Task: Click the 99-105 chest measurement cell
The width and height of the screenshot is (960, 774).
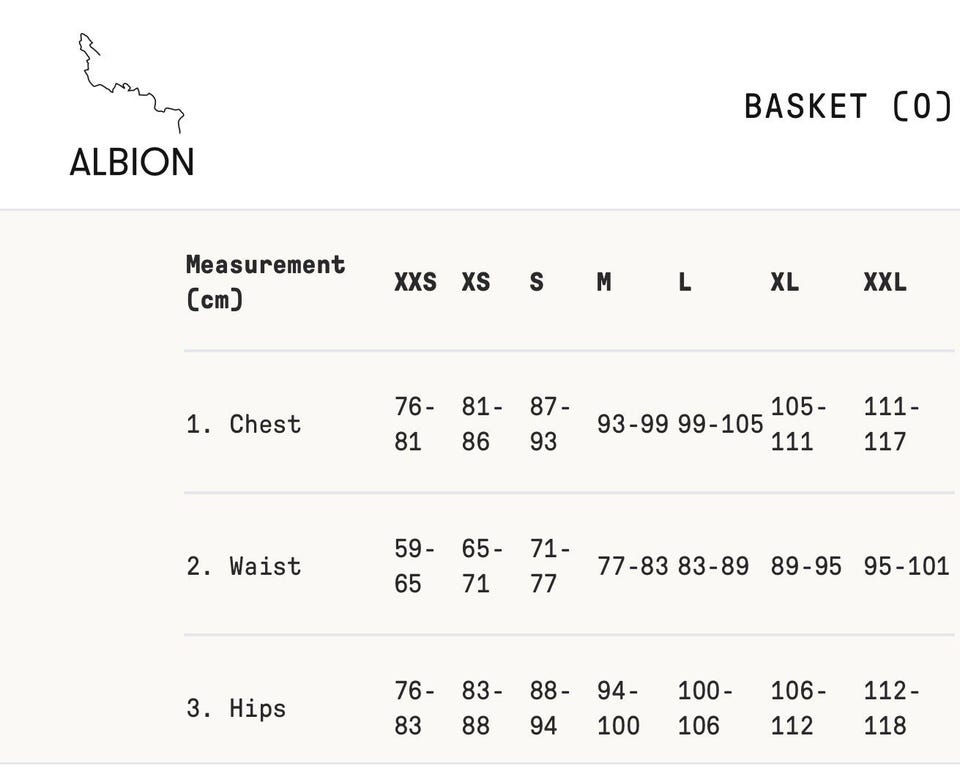Action: pos(720,424)
